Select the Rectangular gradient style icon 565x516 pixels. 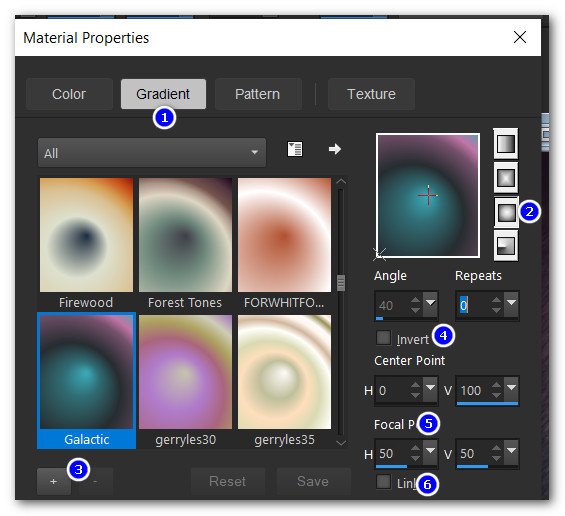pyautogui.click(x=506, y=178)
